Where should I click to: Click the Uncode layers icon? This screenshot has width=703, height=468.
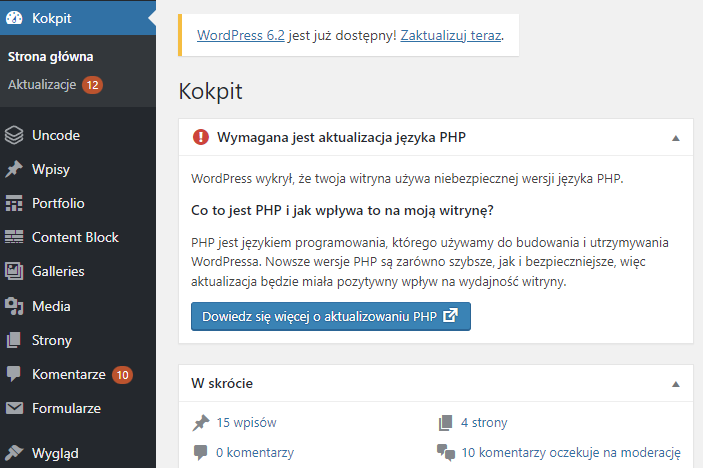14,135
